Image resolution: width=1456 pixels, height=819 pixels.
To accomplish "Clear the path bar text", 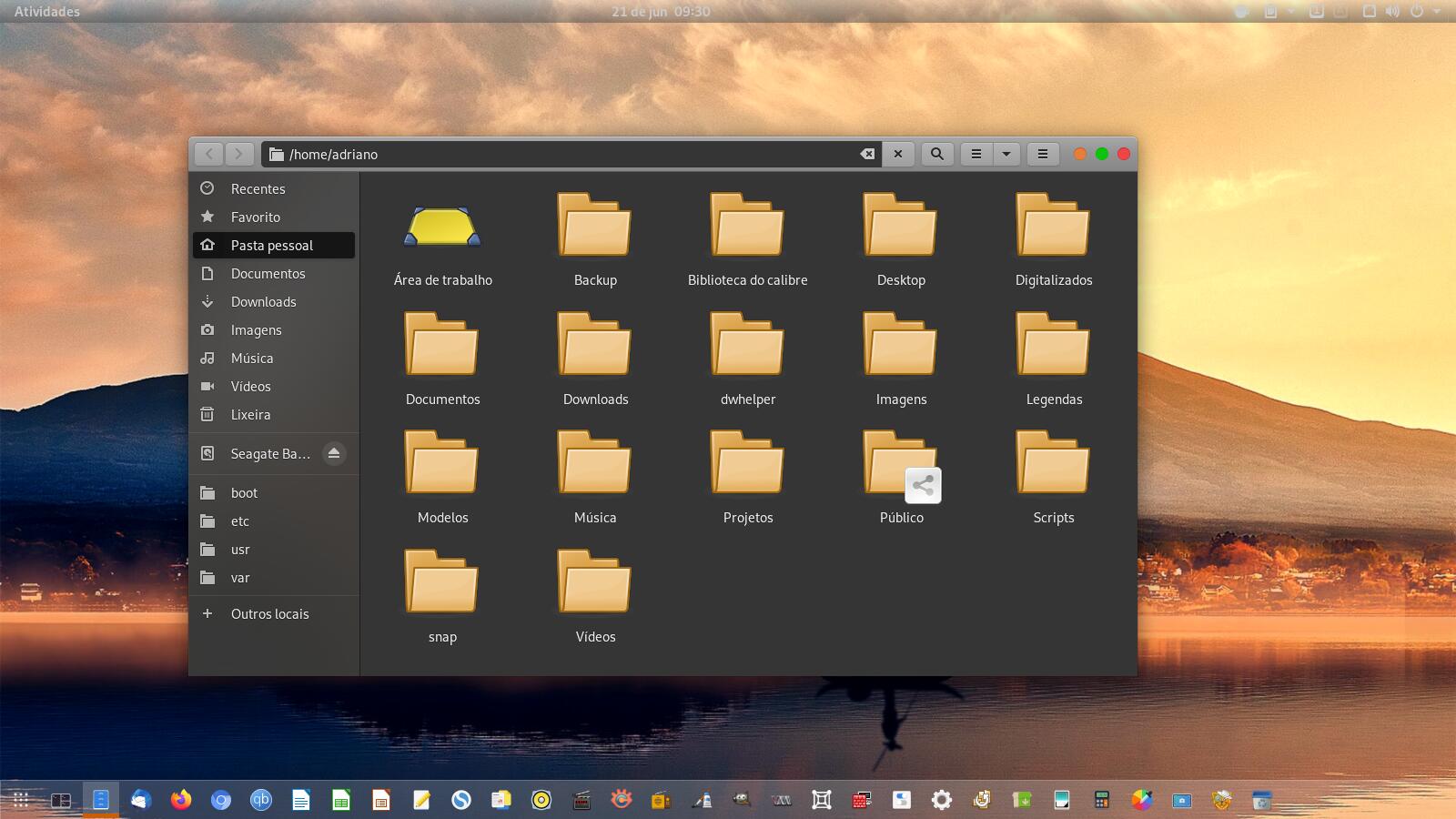I will (867, 154).
